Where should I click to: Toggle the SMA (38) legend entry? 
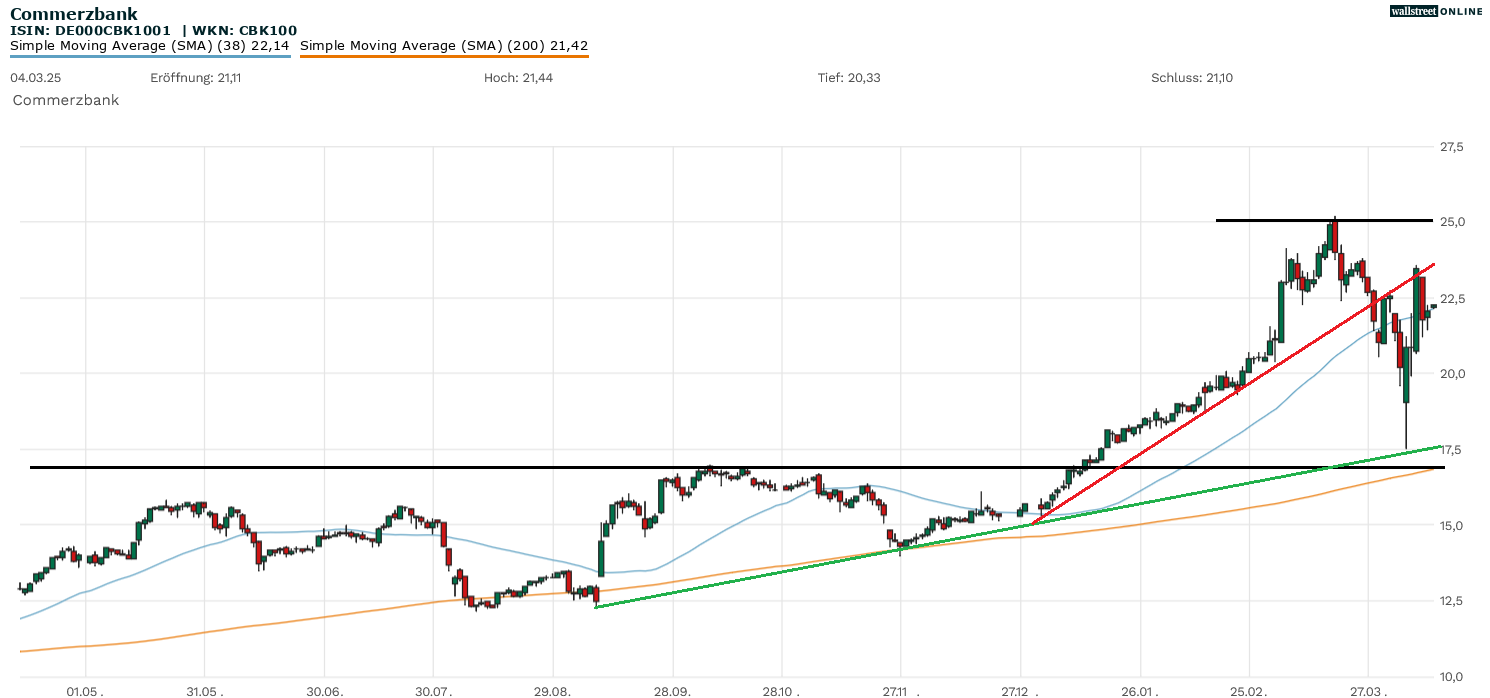coord(150,45)
